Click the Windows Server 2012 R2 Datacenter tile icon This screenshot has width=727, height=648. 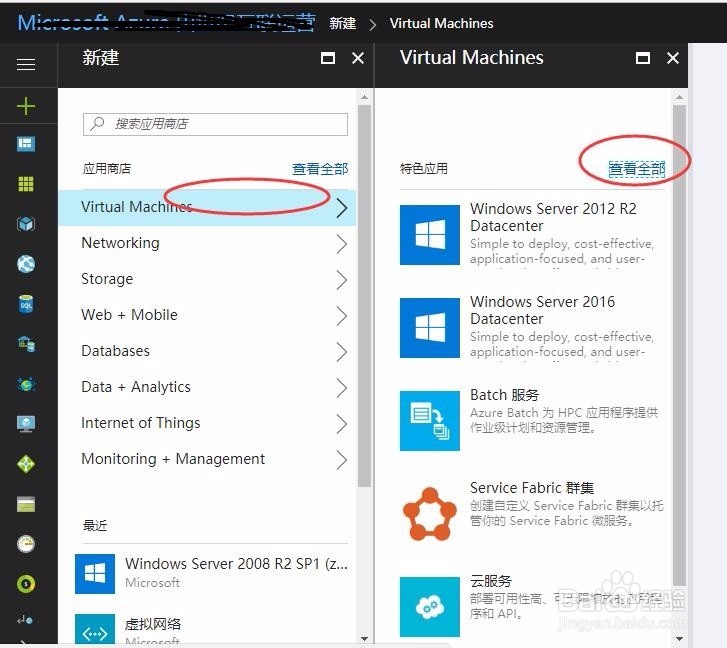(x=430, y=235)
